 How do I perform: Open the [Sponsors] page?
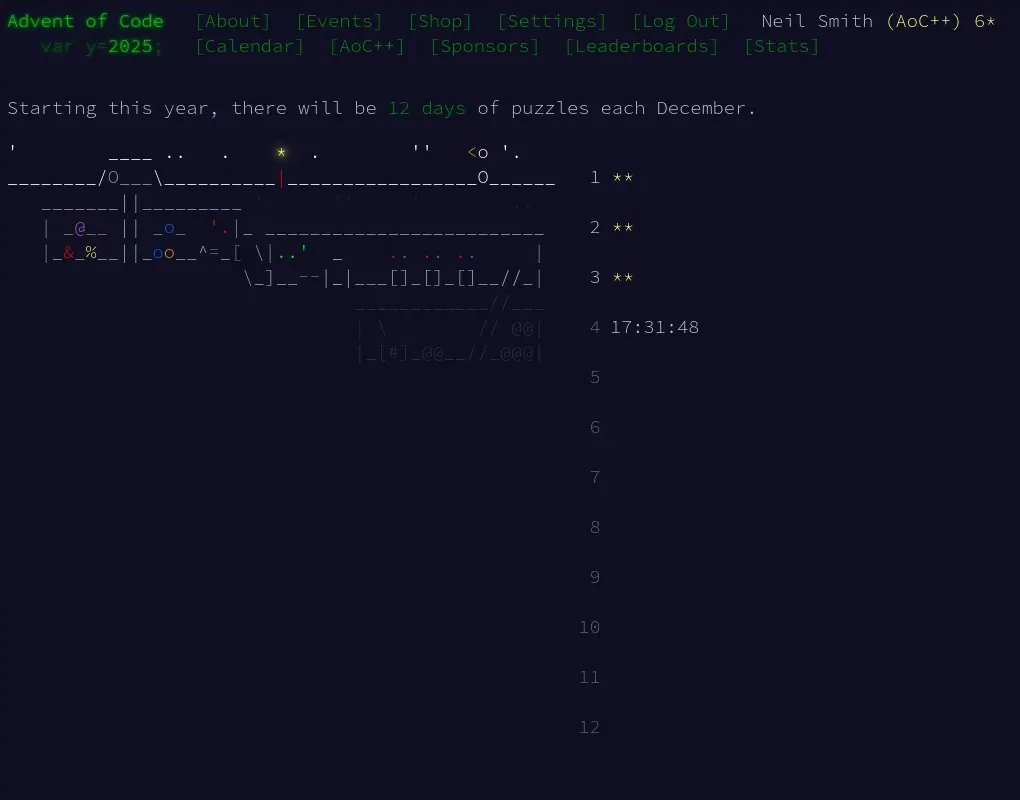click(484, 46)
